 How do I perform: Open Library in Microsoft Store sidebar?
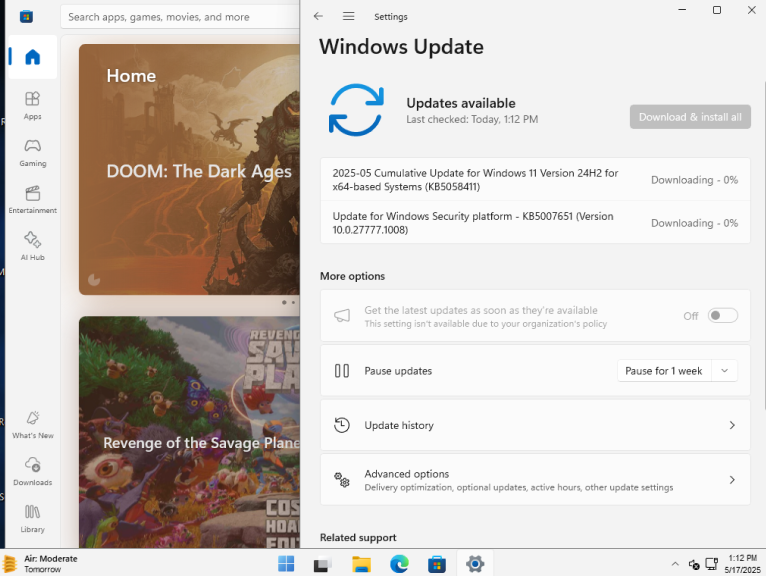[x=32, y=518]
